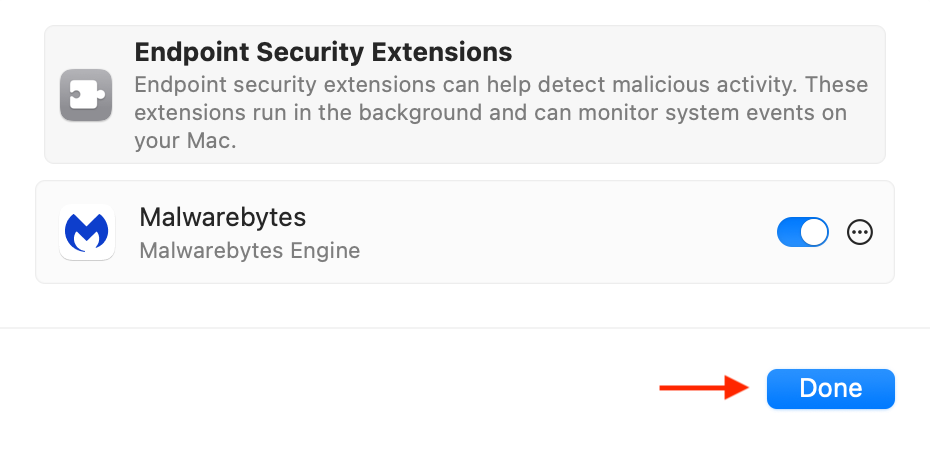The height and width of the screenshot is (473, 930).
Task: Click the word "Engine" under Malwarebytes
Action: click(326, 250)
